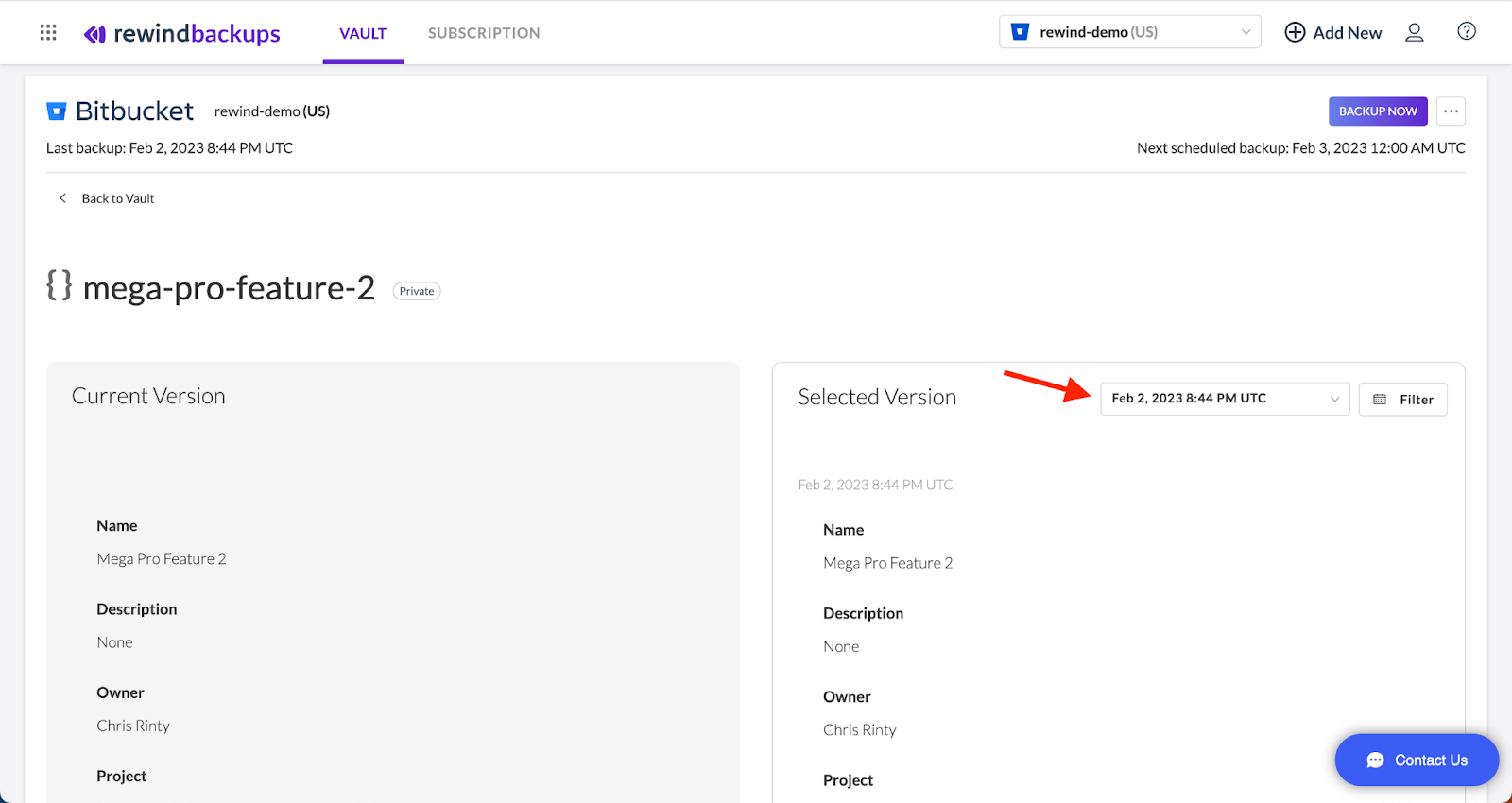The height and width of the screenshot is (803, 1512).
Task: Click the back chevron arrow
Action: pos(62,198)
